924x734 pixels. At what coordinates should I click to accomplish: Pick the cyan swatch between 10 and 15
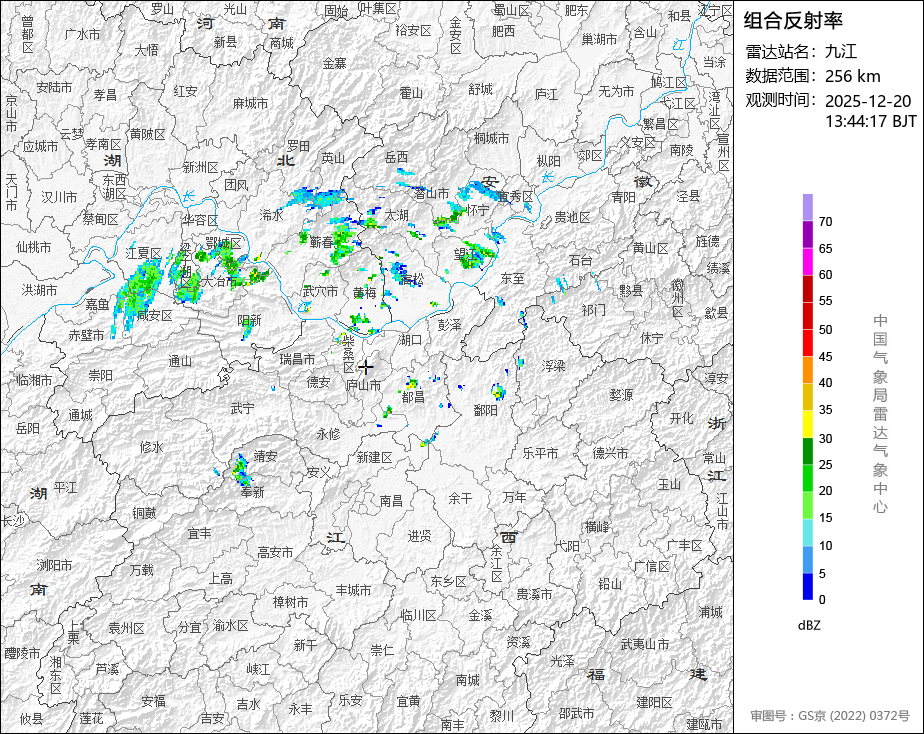point(808,533)
